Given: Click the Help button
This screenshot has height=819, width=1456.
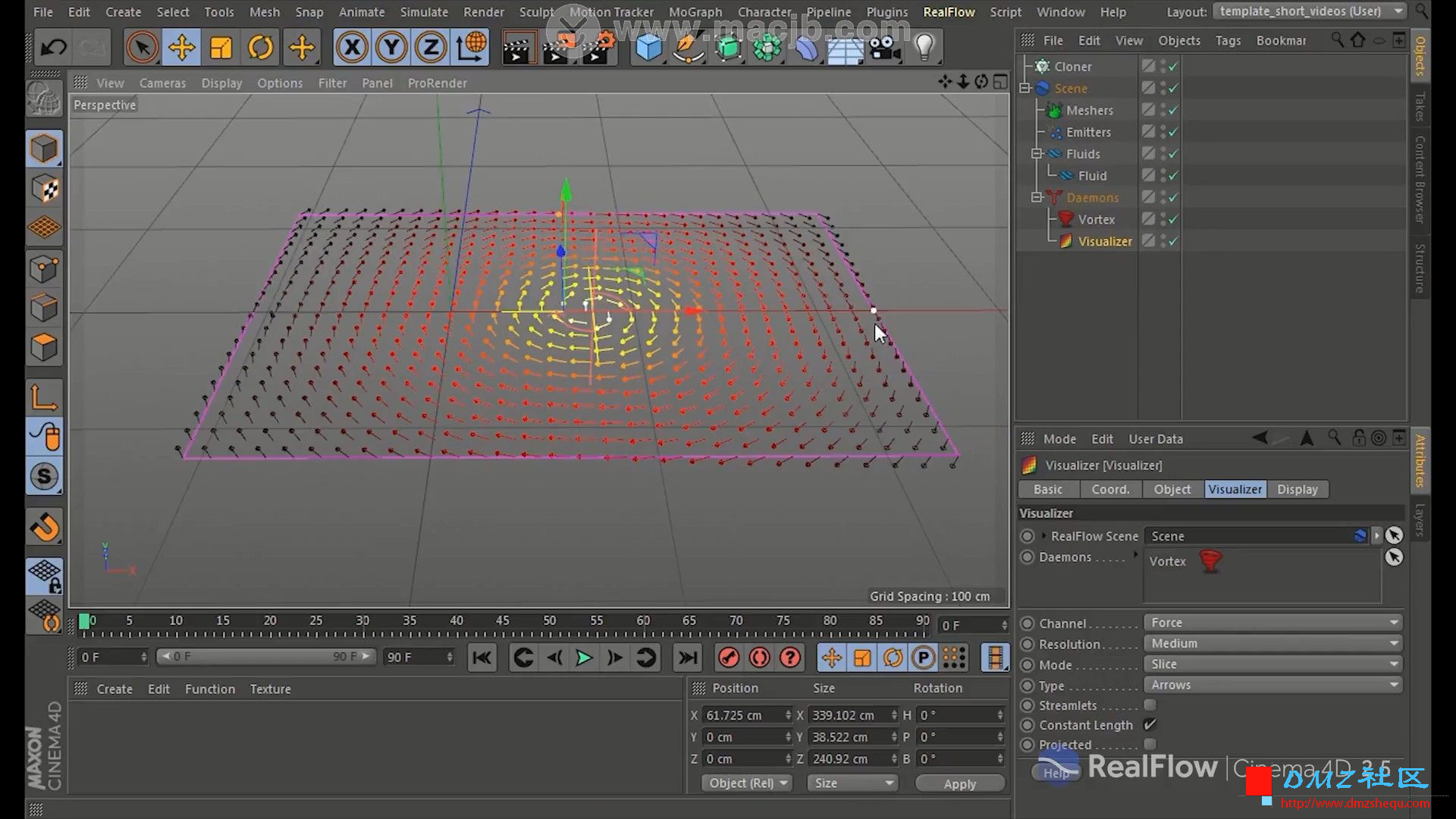Looking at the screenshot, I should click(x=1056, y=773).
